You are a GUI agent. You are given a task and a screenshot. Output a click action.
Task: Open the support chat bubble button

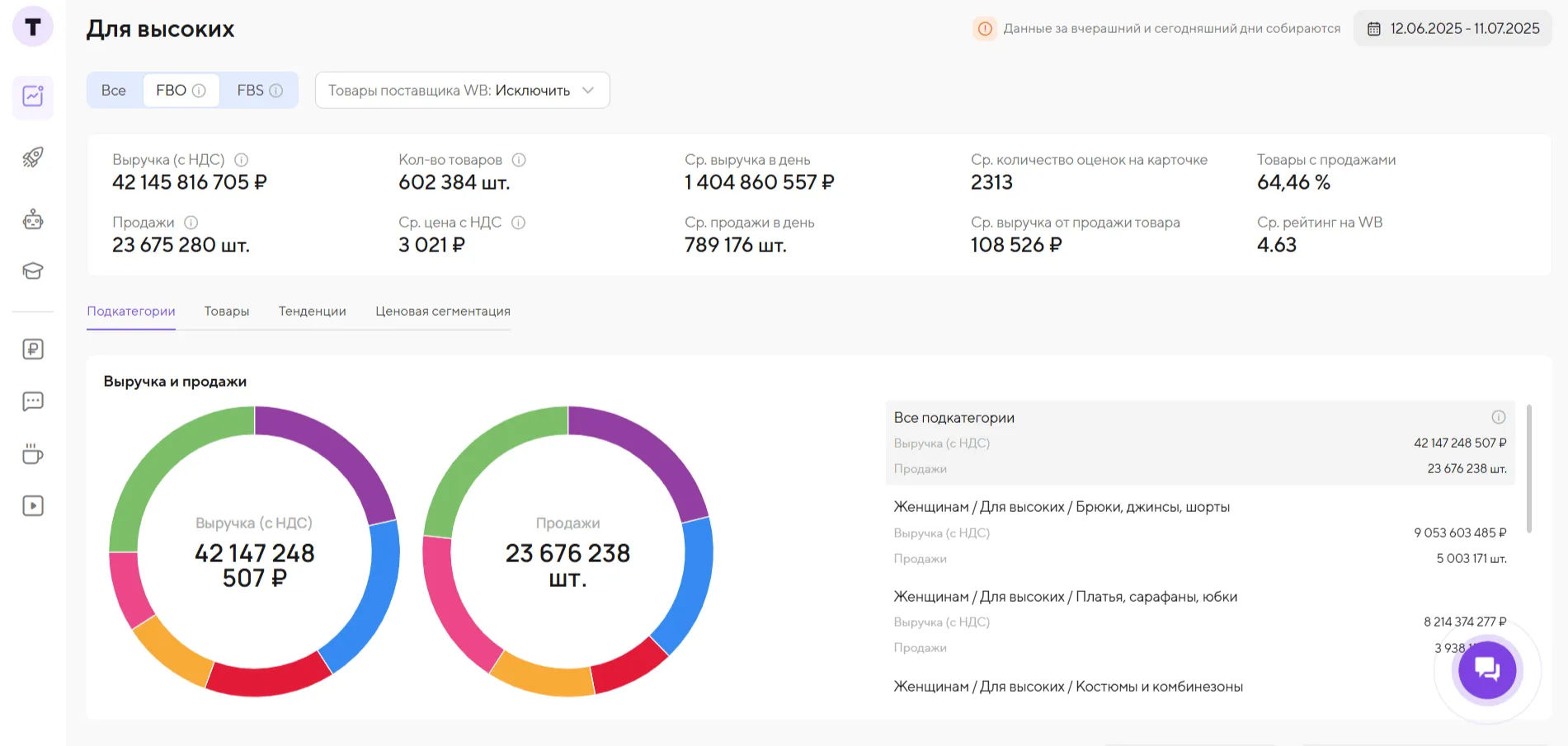pos(1486,669)
